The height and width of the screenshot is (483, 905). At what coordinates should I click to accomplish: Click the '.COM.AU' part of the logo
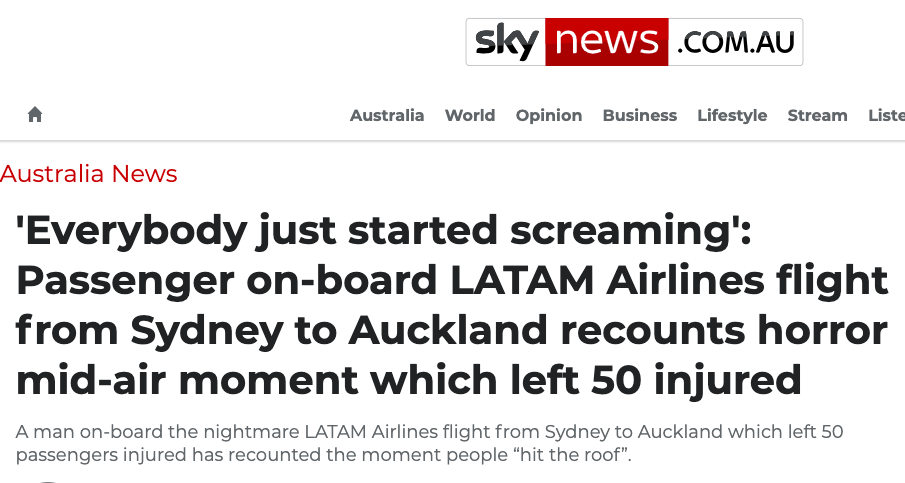[x=735, y=43]
